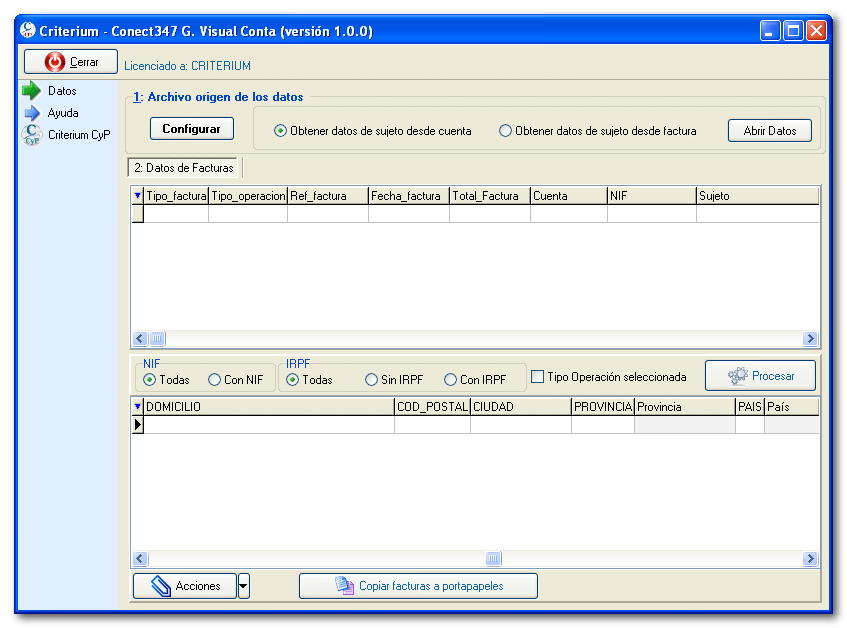Click lowercase Provincia column header

(685, 407)
